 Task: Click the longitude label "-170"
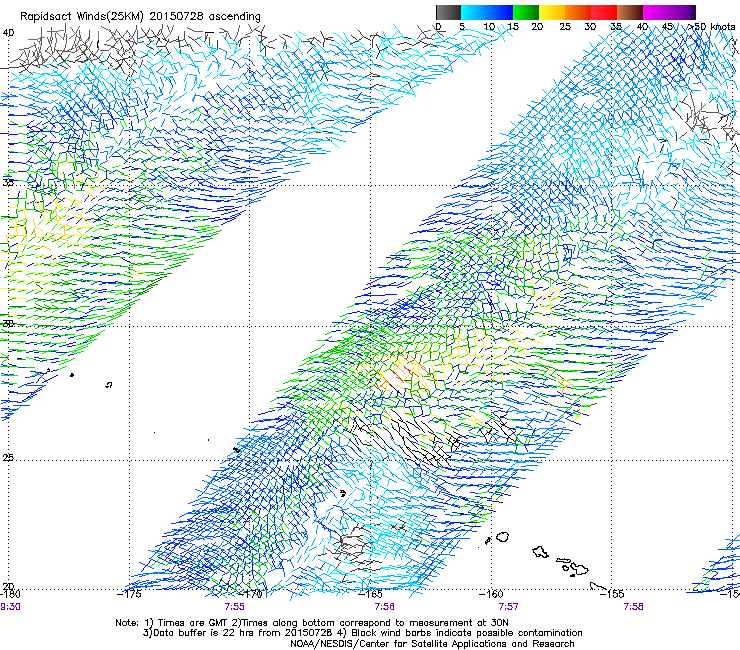tap(252, 594)
